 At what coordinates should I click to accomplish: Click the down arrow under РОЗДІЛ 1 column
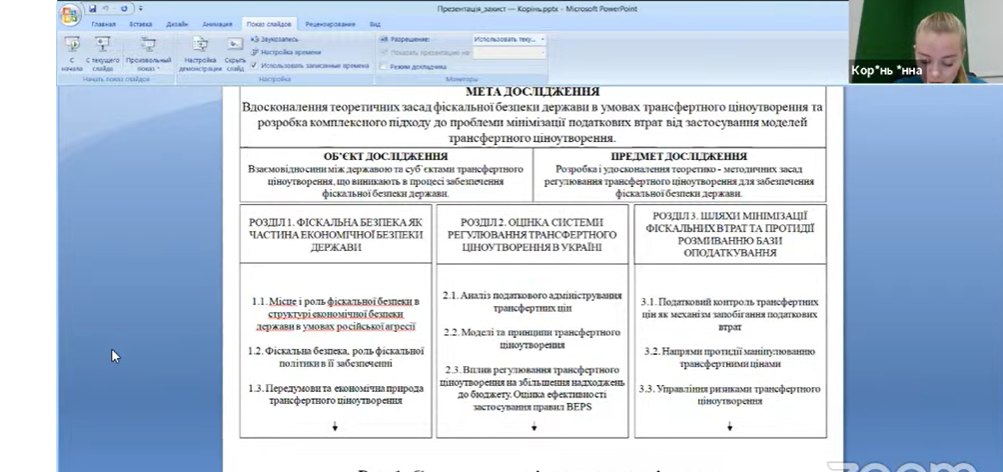pyautogui.click(x=335, y=427)
